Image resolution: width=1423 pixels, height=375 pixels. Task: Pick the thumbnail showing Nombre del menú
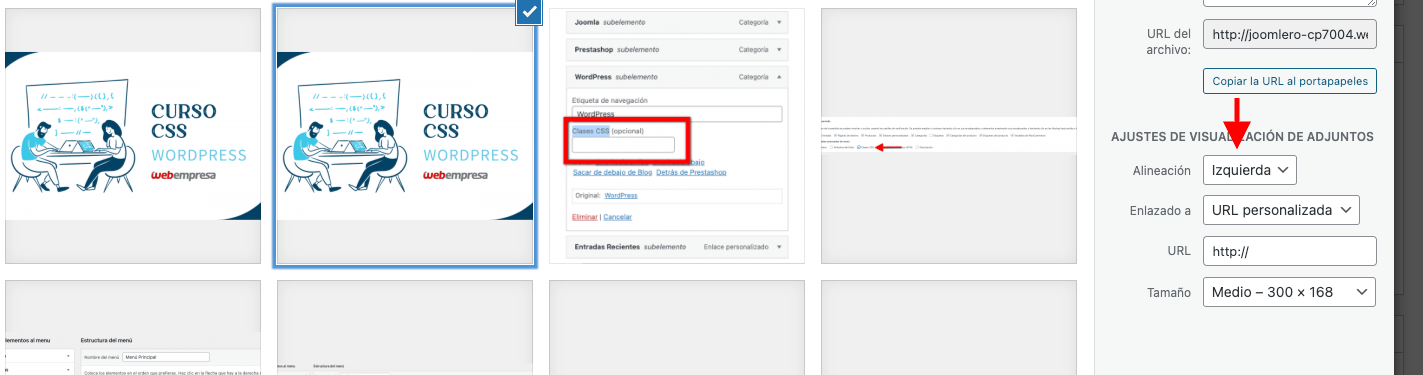point(133,328)
